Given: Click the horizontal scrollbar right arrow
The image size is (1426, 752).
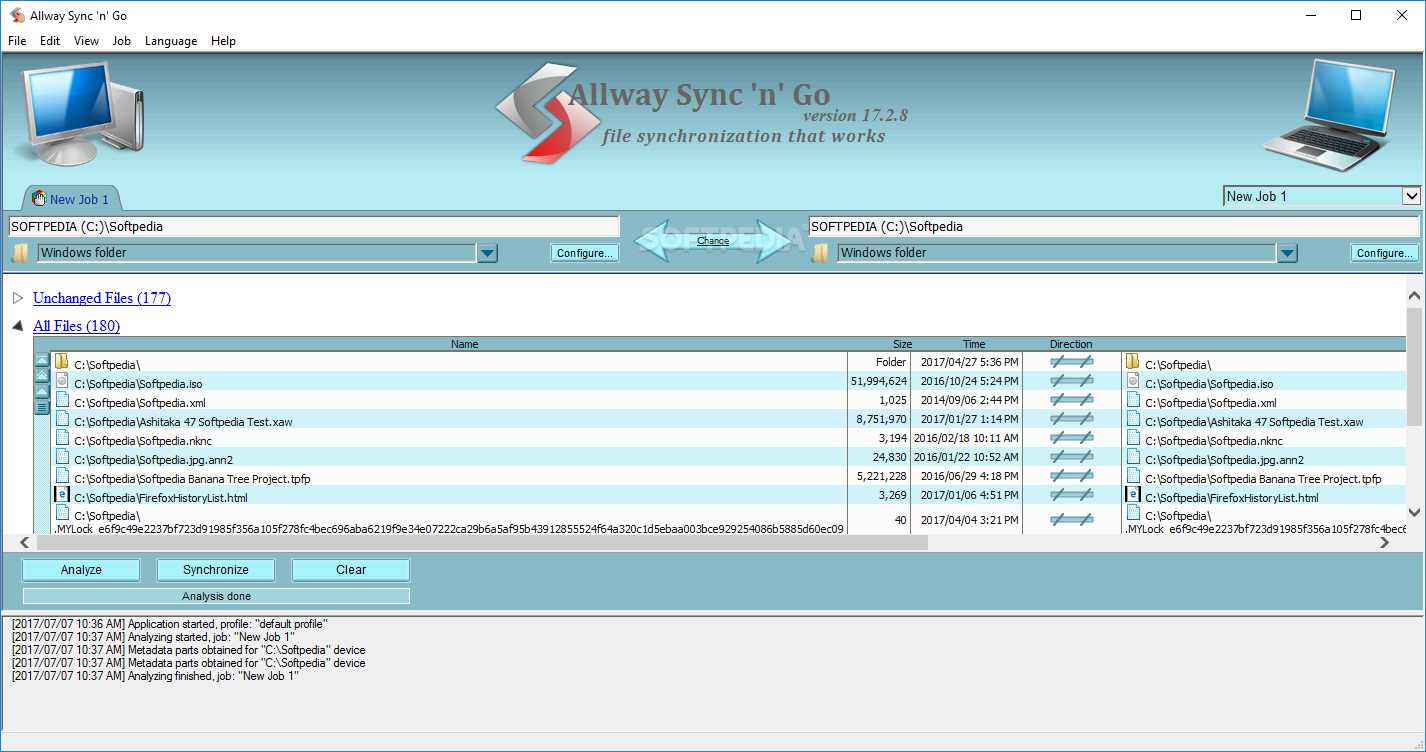Looking at the screenshot, I should (1385, 542).
